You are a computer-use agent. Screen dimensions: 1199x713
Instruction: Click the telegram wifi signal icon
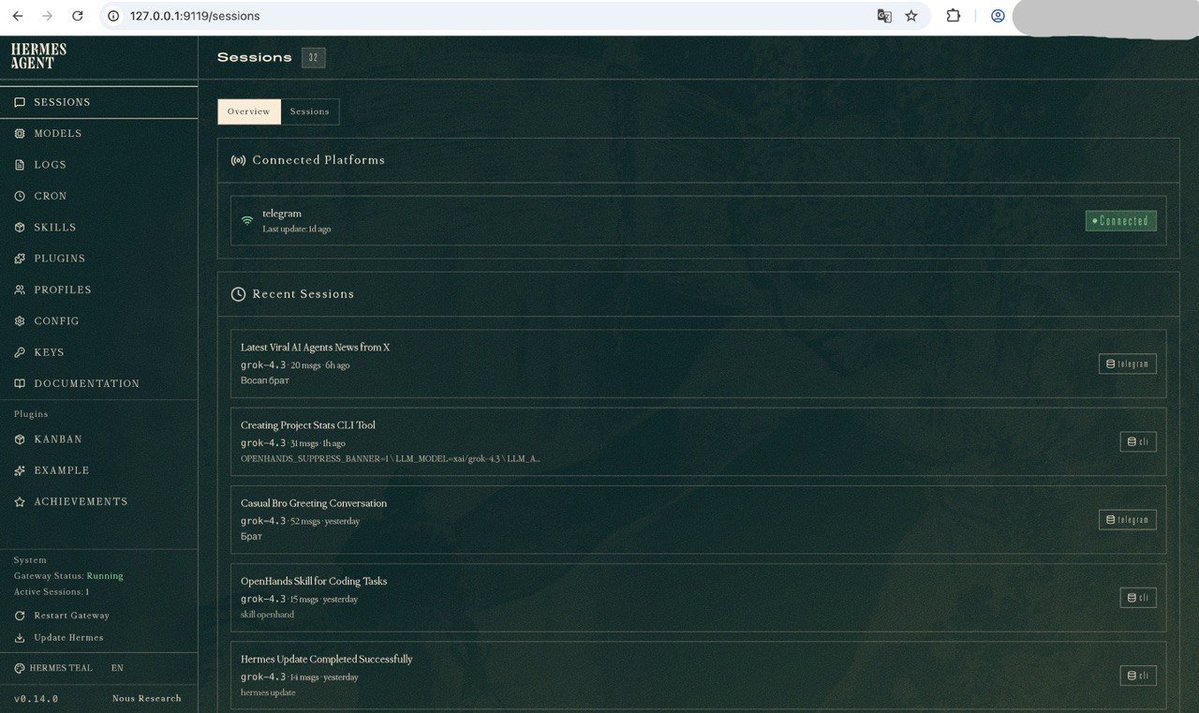(247, 220)
